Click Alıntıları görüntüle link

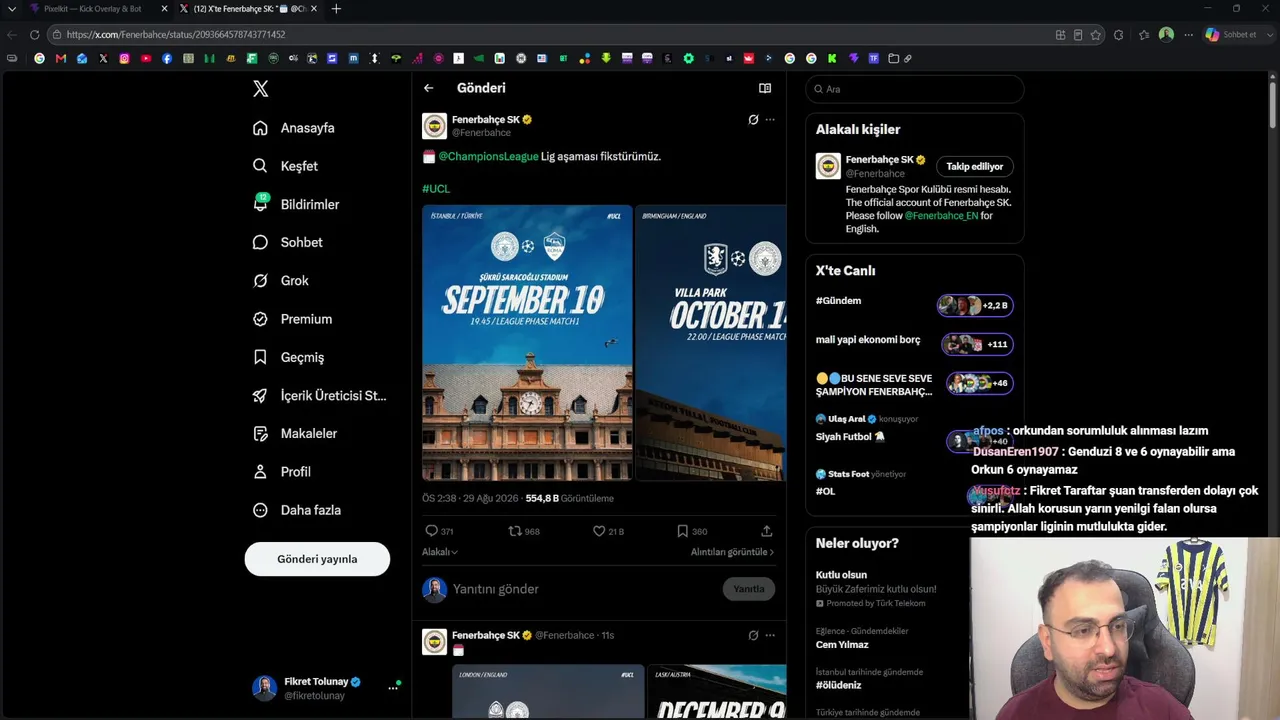(x=732, y=552)
